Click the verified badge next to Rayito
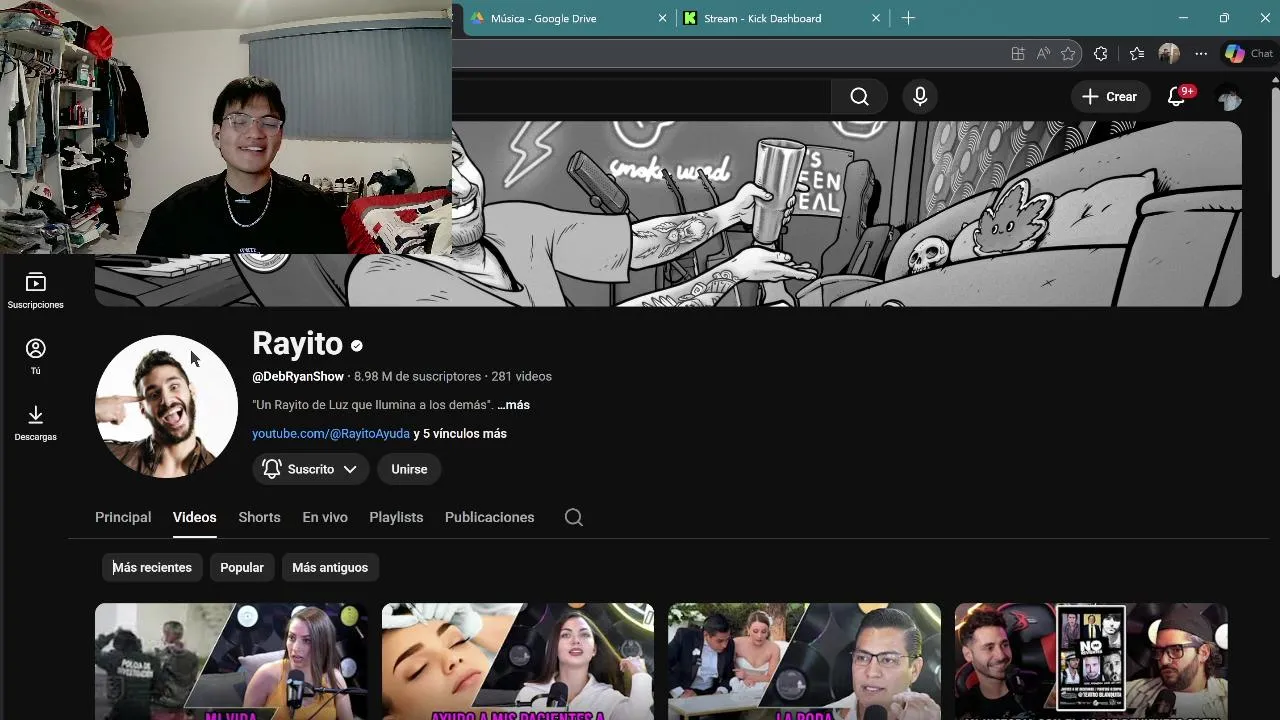This screenshot has width=1280, height=720. (357, 345)
